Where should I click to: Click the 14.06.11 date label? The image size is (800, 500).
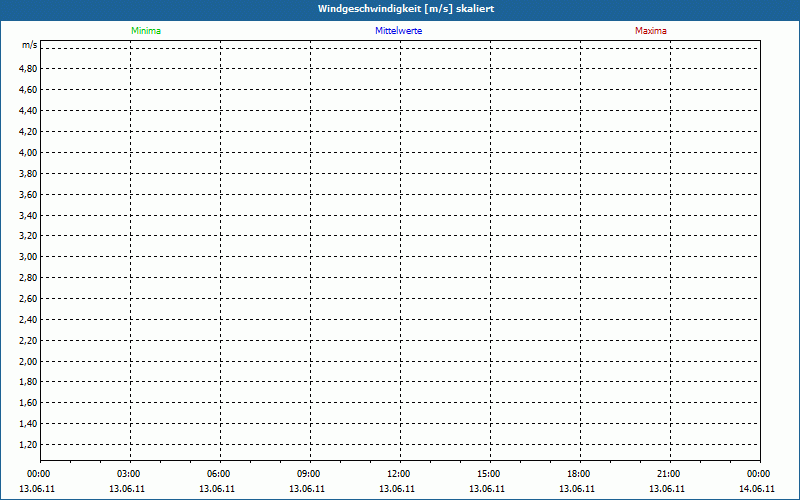(757, 489)
